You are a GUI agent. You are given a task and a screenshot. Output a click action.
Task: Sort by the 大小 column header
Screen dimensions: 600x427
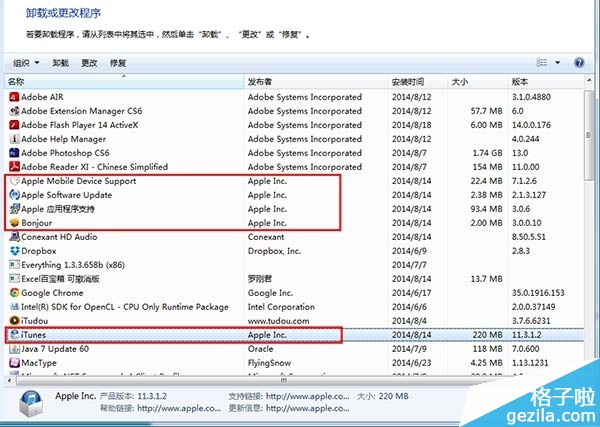[x=478, y=81]
